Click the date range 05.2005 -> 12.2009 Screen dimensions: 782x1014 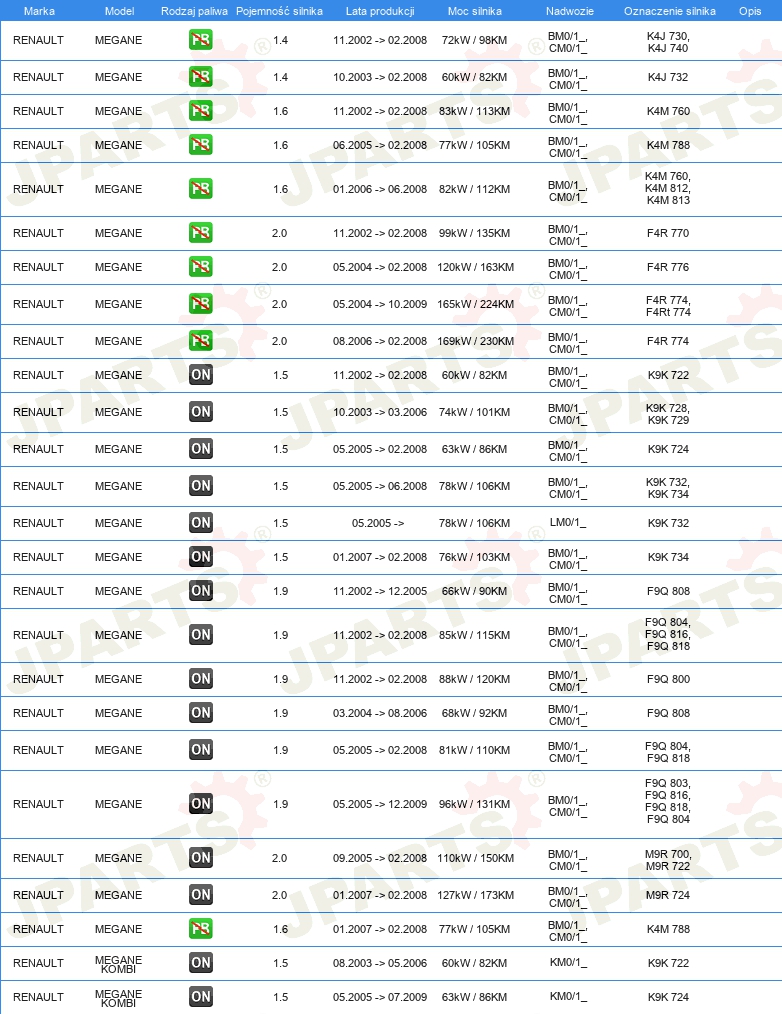click(x=380, y=804)
